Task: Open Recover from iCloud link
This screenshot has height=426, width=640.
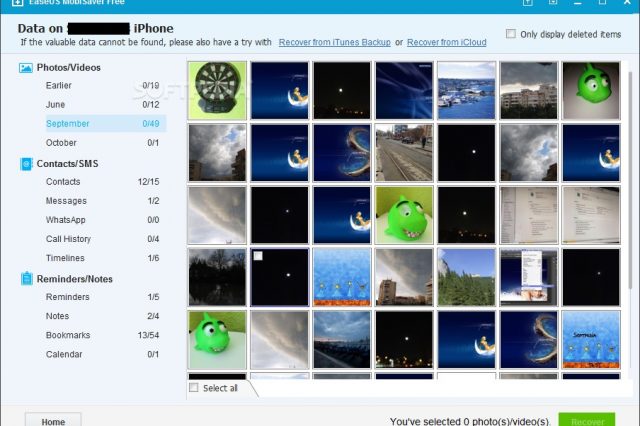Action: coord(447,42)
